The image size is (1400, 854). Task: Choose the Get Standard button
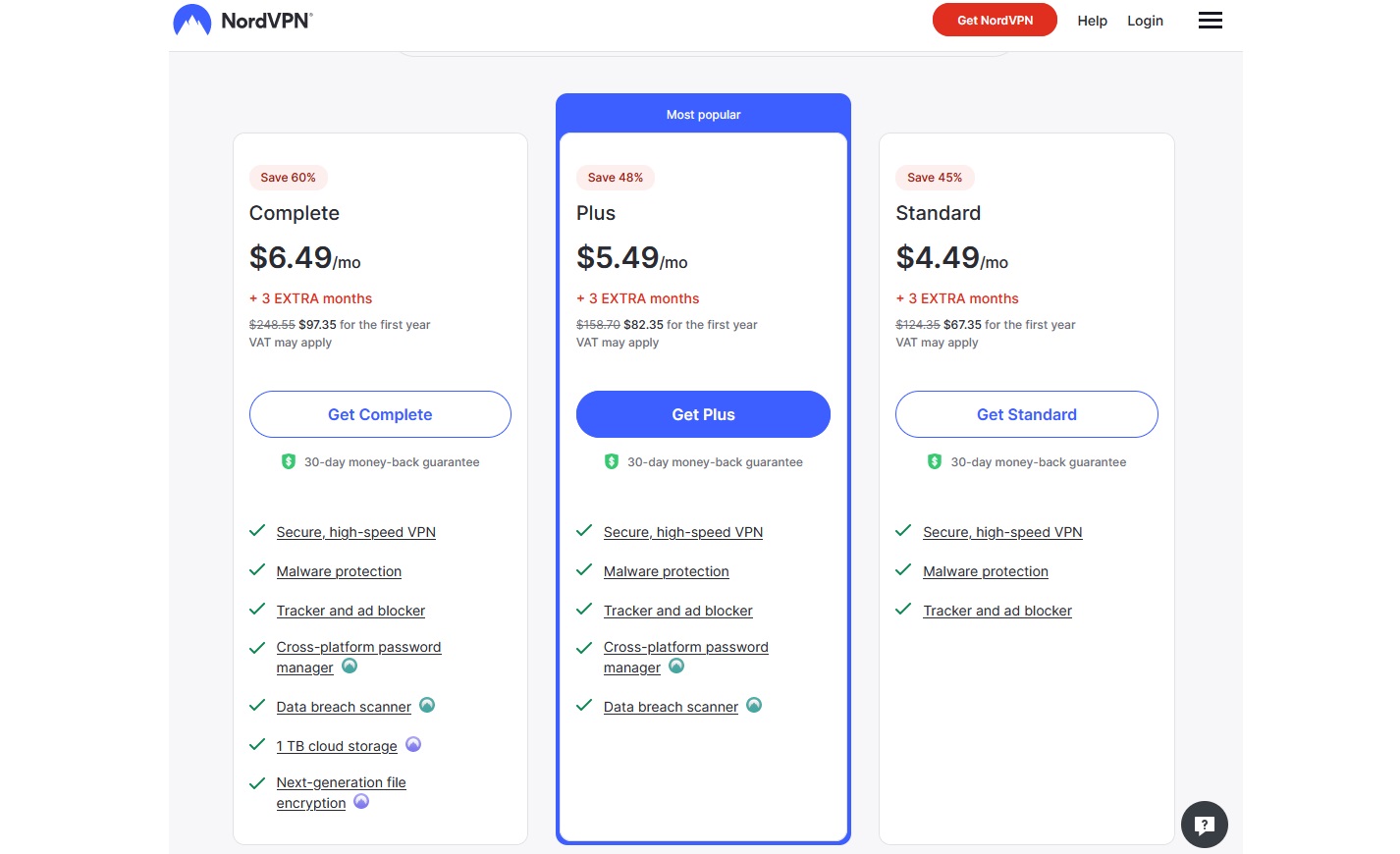pyautogui.click(x=1027, y=414)
